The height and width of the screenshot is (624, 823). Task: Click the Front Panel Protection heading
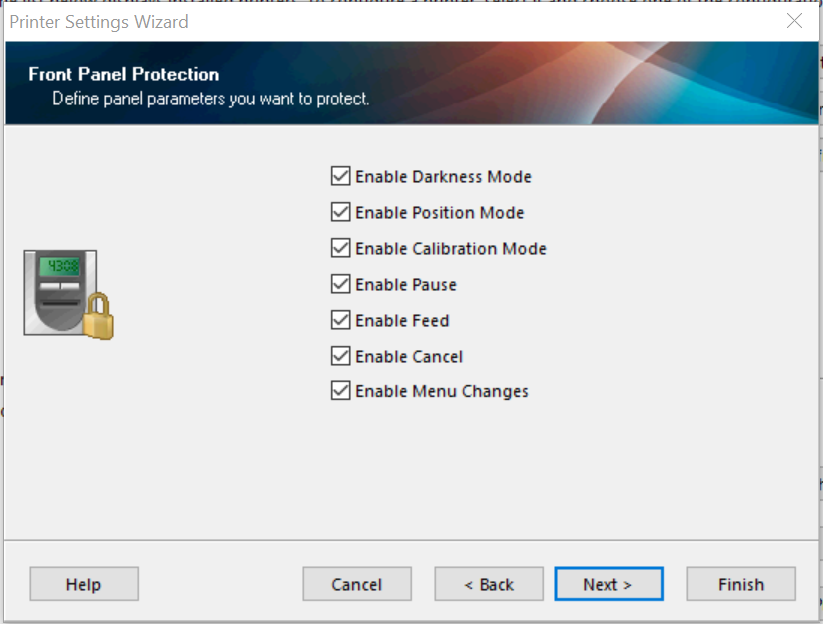[x=123, y=74]
